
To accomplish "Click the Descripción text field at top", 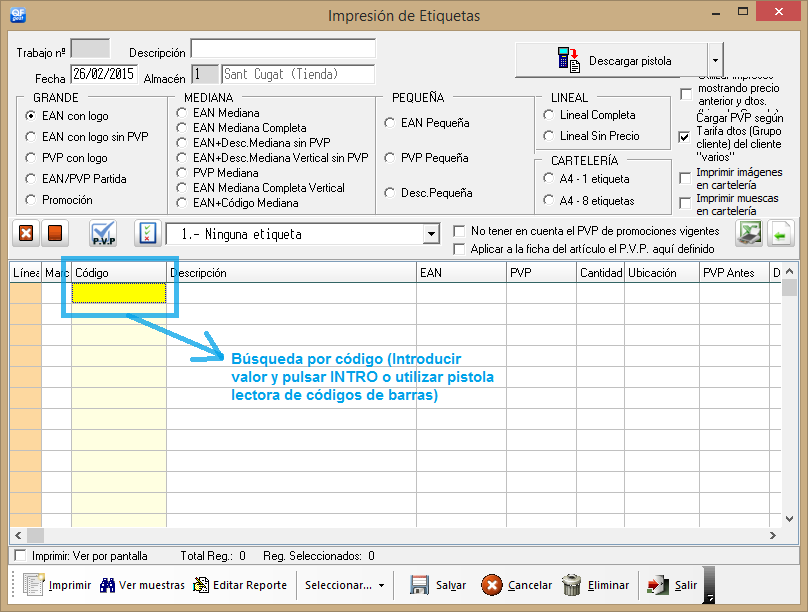I will (283, 49).
